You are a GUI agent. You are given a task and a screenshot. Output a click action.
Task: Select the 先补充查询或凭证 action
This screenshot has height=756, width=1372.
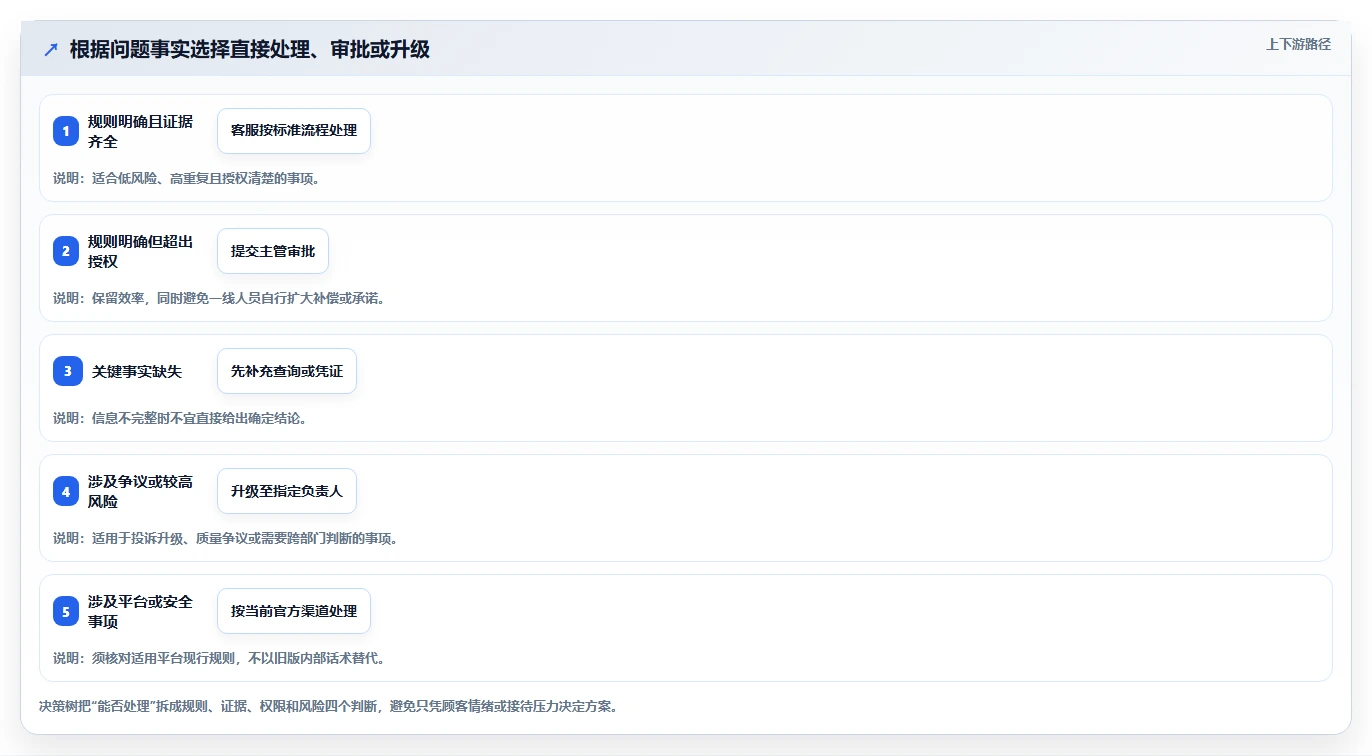tap(287, 371)
